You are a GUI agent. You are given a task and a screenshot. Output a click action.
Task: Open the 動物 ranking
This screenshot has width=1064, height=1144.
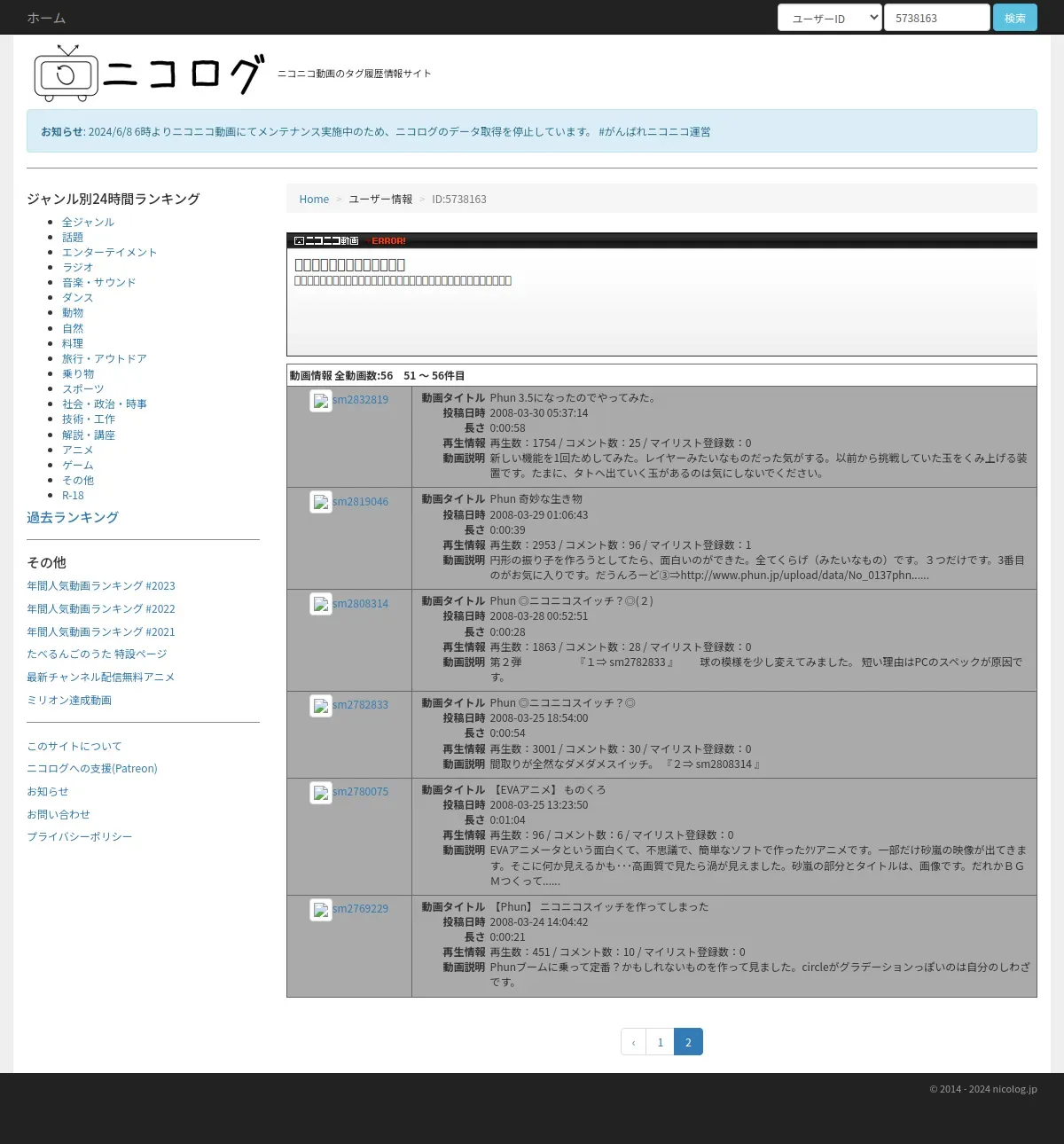(x=73, y=312)
